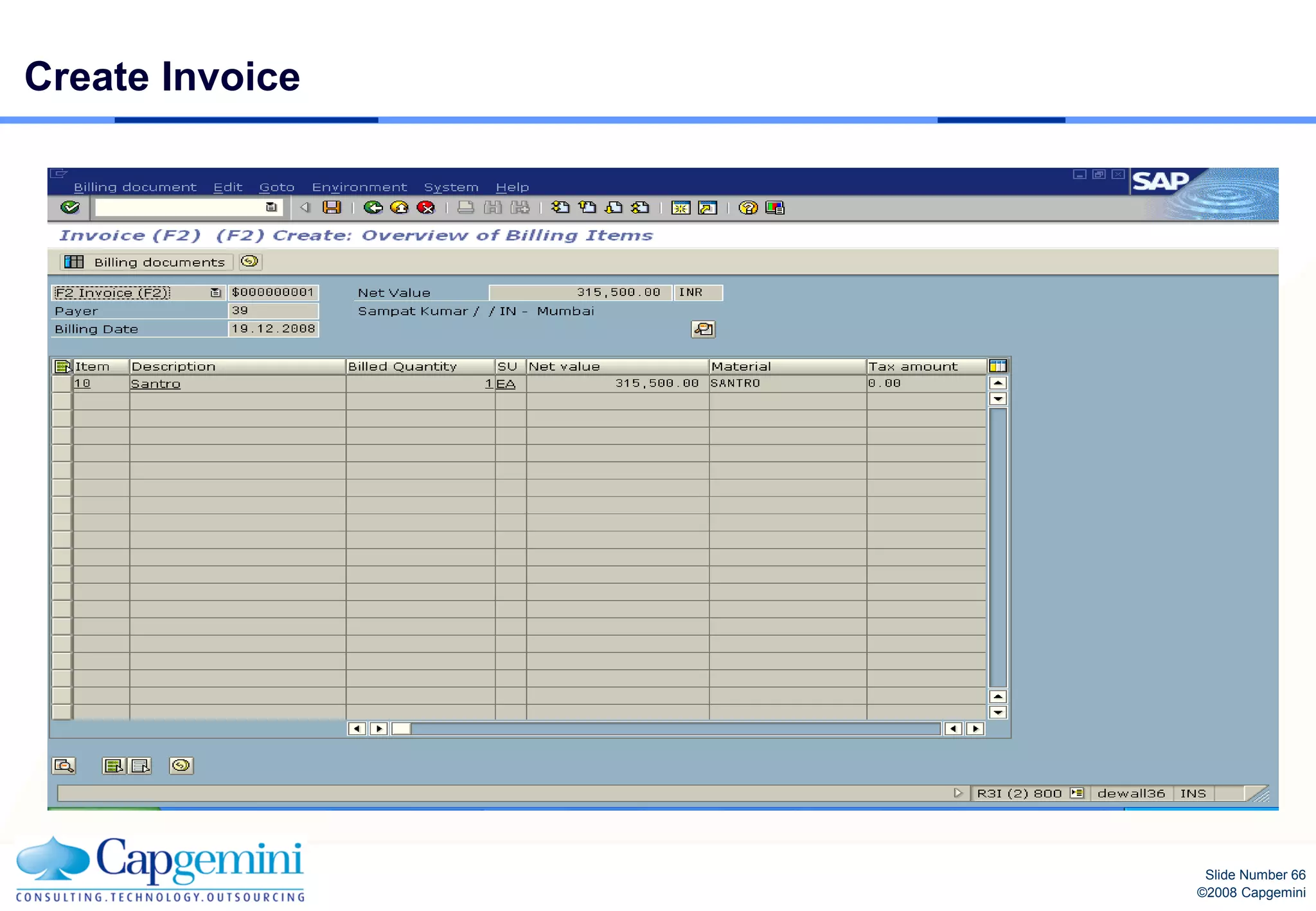
Task: Open the Billing document menu
Action: click(135, 187)
